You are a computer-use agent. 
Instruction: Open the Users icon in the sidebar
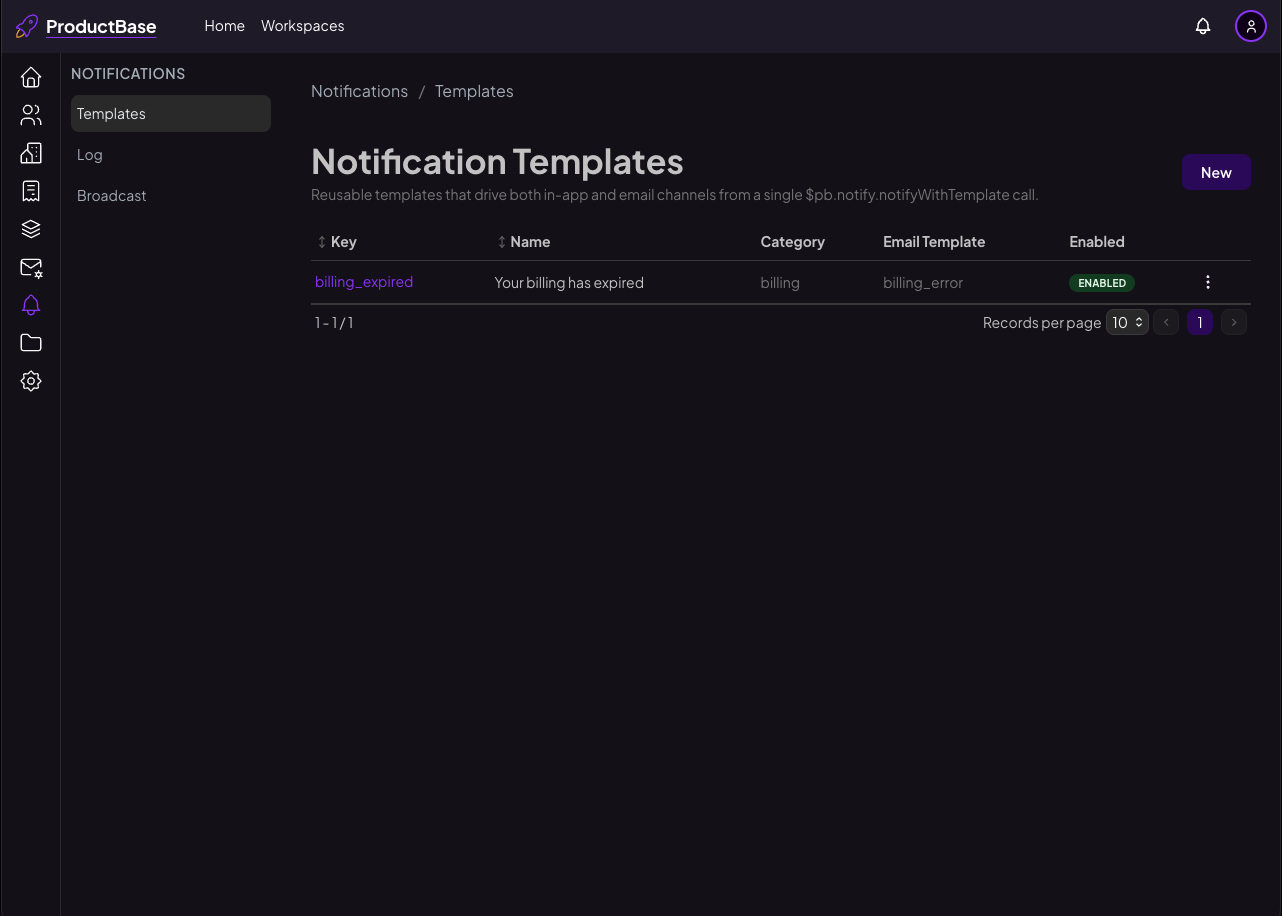click(31, 115)
